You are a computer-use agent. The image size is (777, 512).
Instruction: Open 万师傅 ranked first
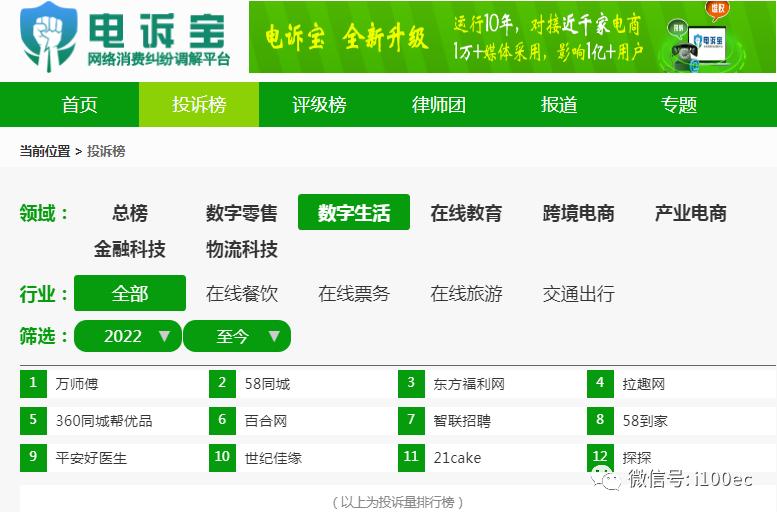pos(77,384)
